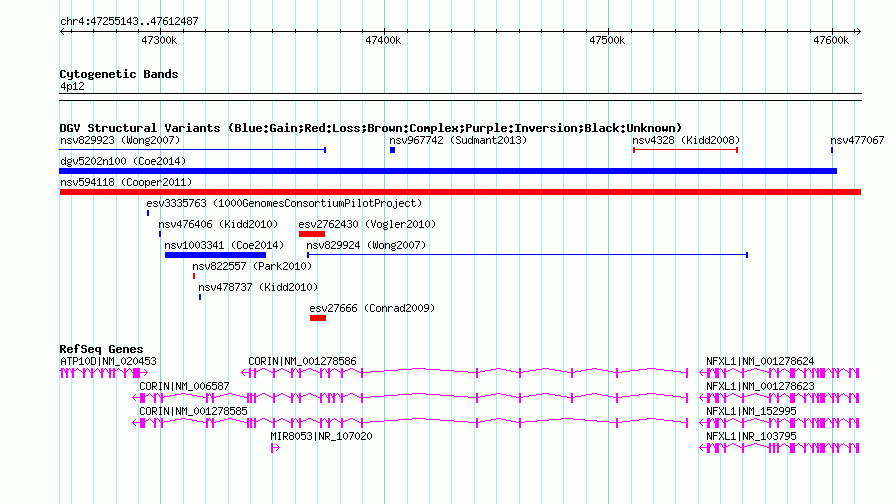Select the nsv476406 (Kidd2010) variant label
Screen dimensions: 890x504
pyautogui.click(x=218, y=224)
